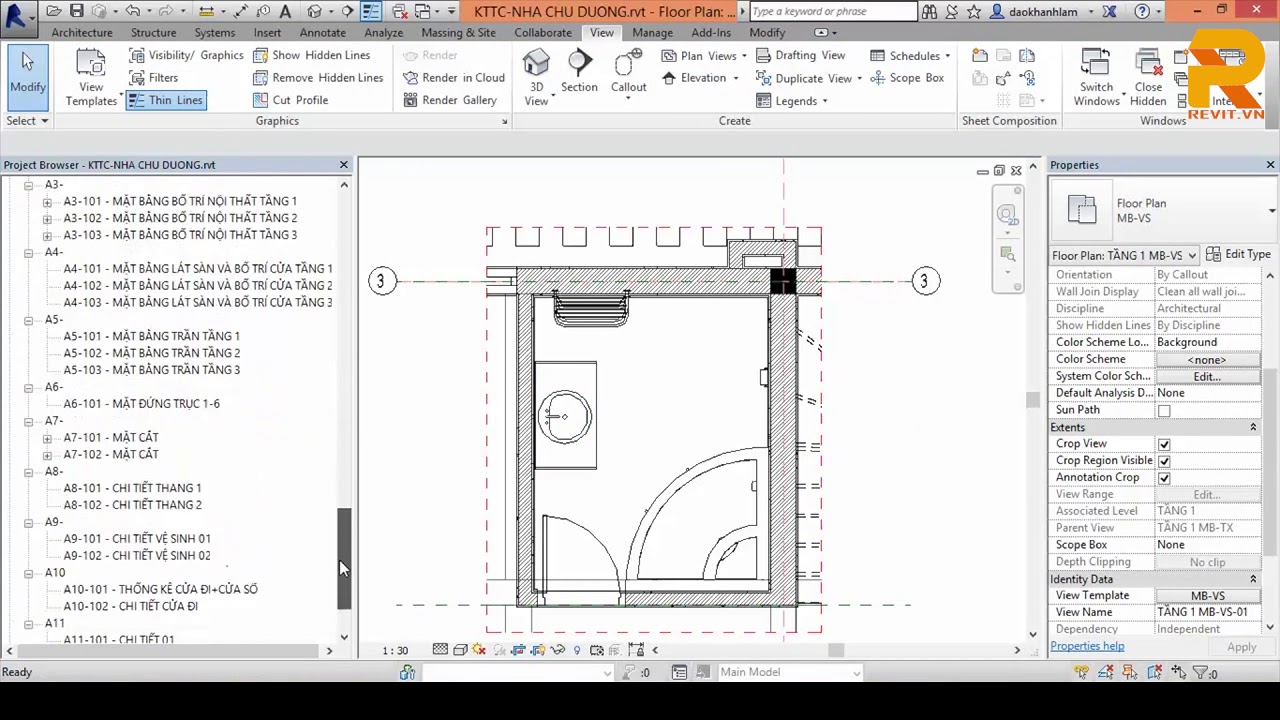Viewport: 1280px width, 720px height.
Task: Start the Callout tool
Action: [628, 73]
